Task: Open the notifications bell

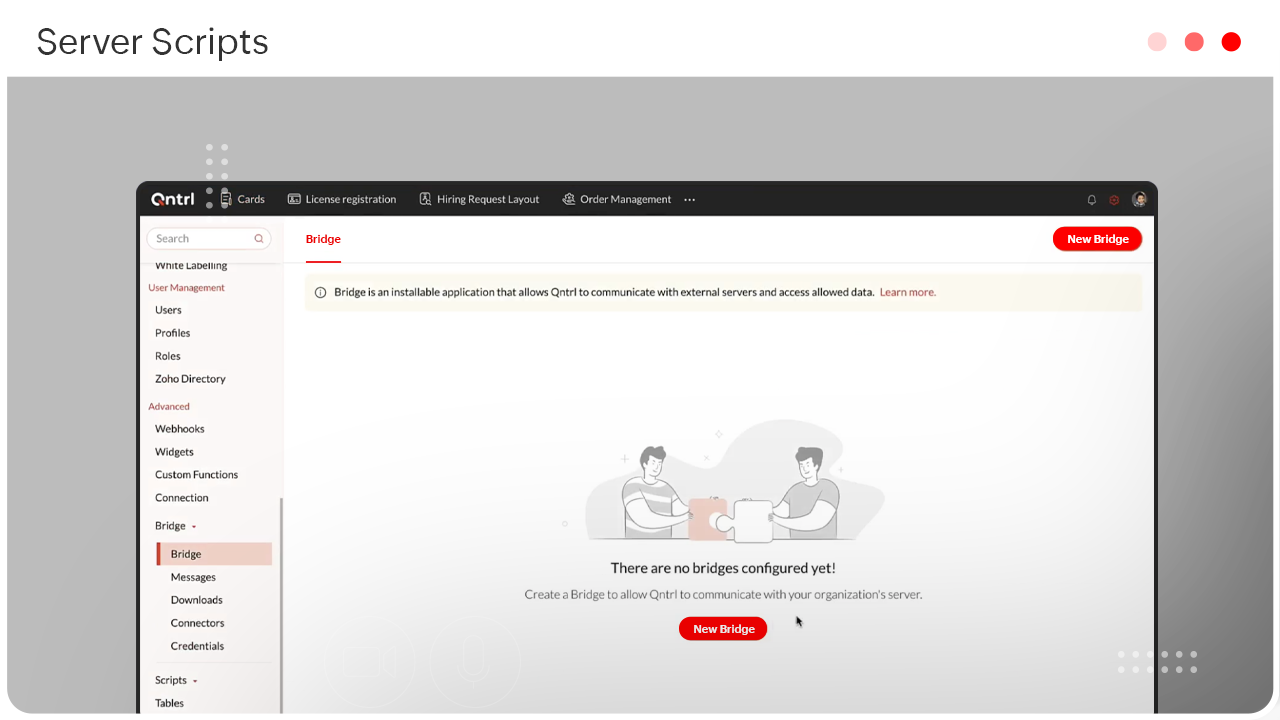Action: point(1092,200)
